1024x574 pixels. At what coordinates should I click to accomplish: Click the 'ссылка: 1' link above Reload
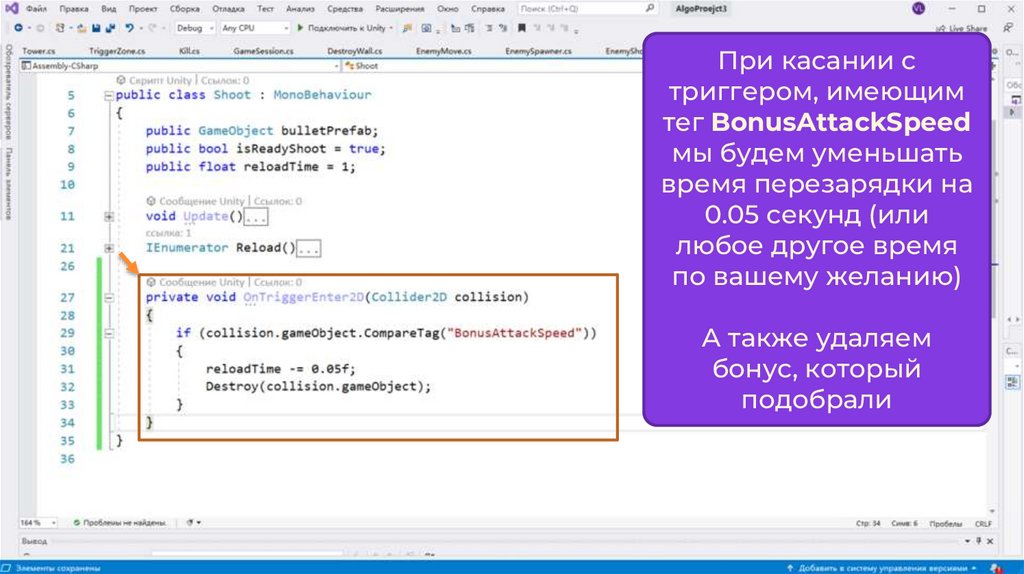168,232
